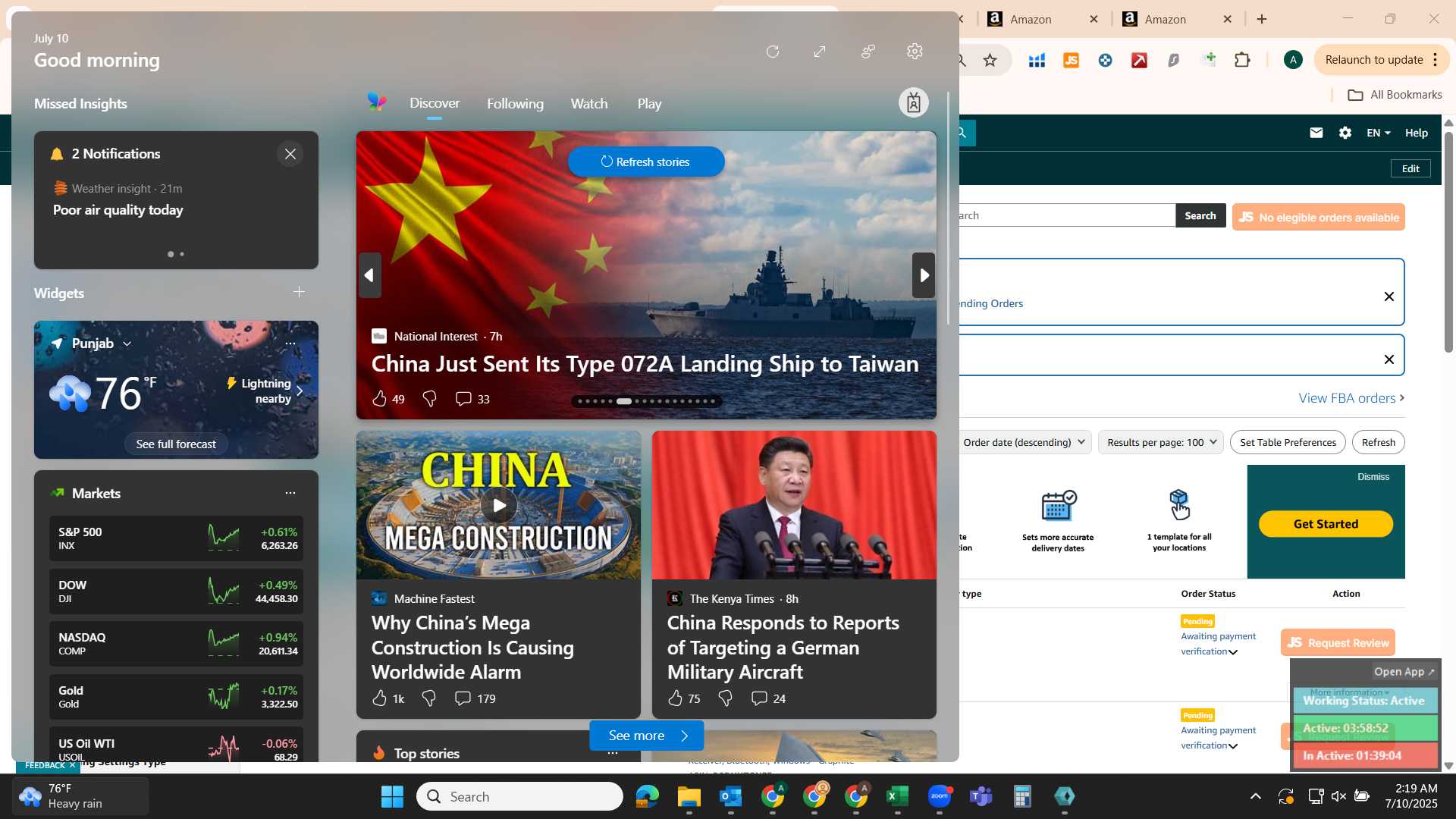Switch to the Following tab
This screenshot has height=819, width=1456.
(x=515, y=103)
